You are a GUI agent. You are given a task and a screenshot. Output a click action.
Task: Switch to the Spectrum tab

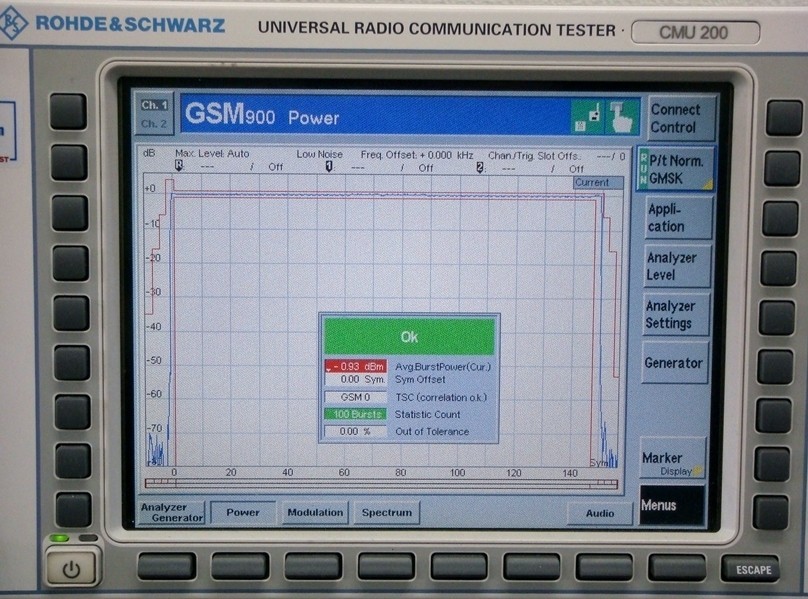(386, 512)
